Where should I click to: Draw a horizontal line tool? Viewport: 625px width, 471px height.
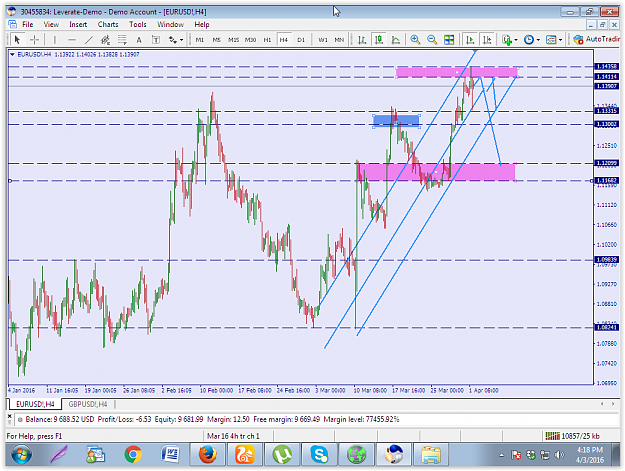point(72,40)
